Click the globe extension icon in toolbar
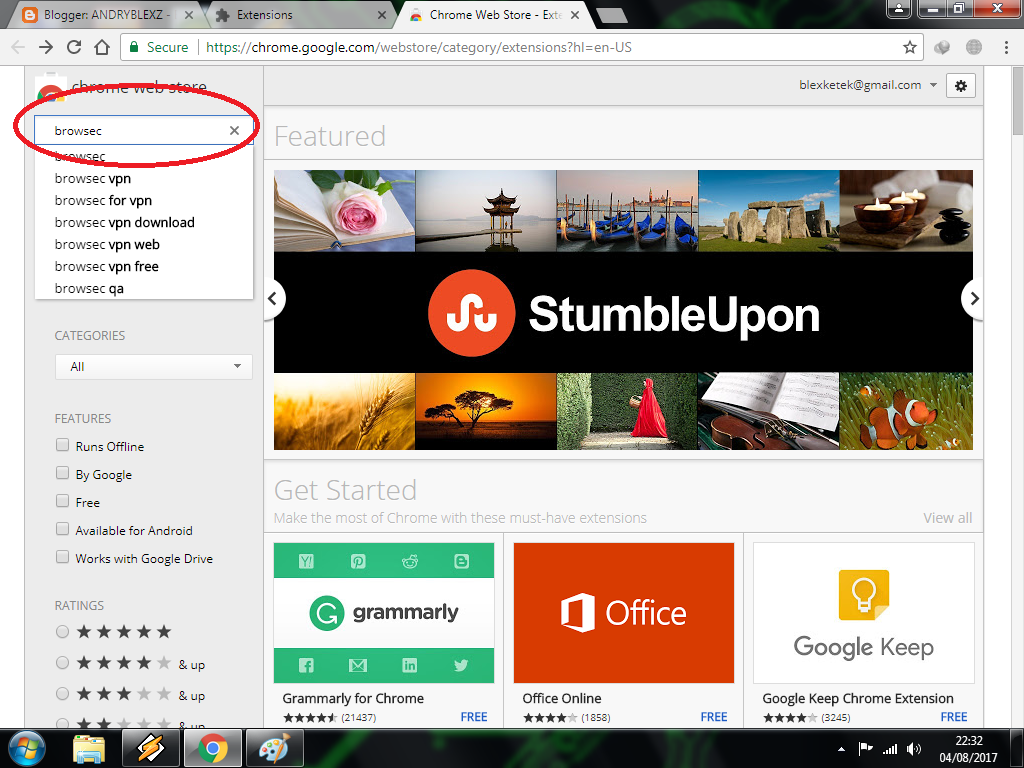Screen dimensions: 1024x768 click(973, 47)
